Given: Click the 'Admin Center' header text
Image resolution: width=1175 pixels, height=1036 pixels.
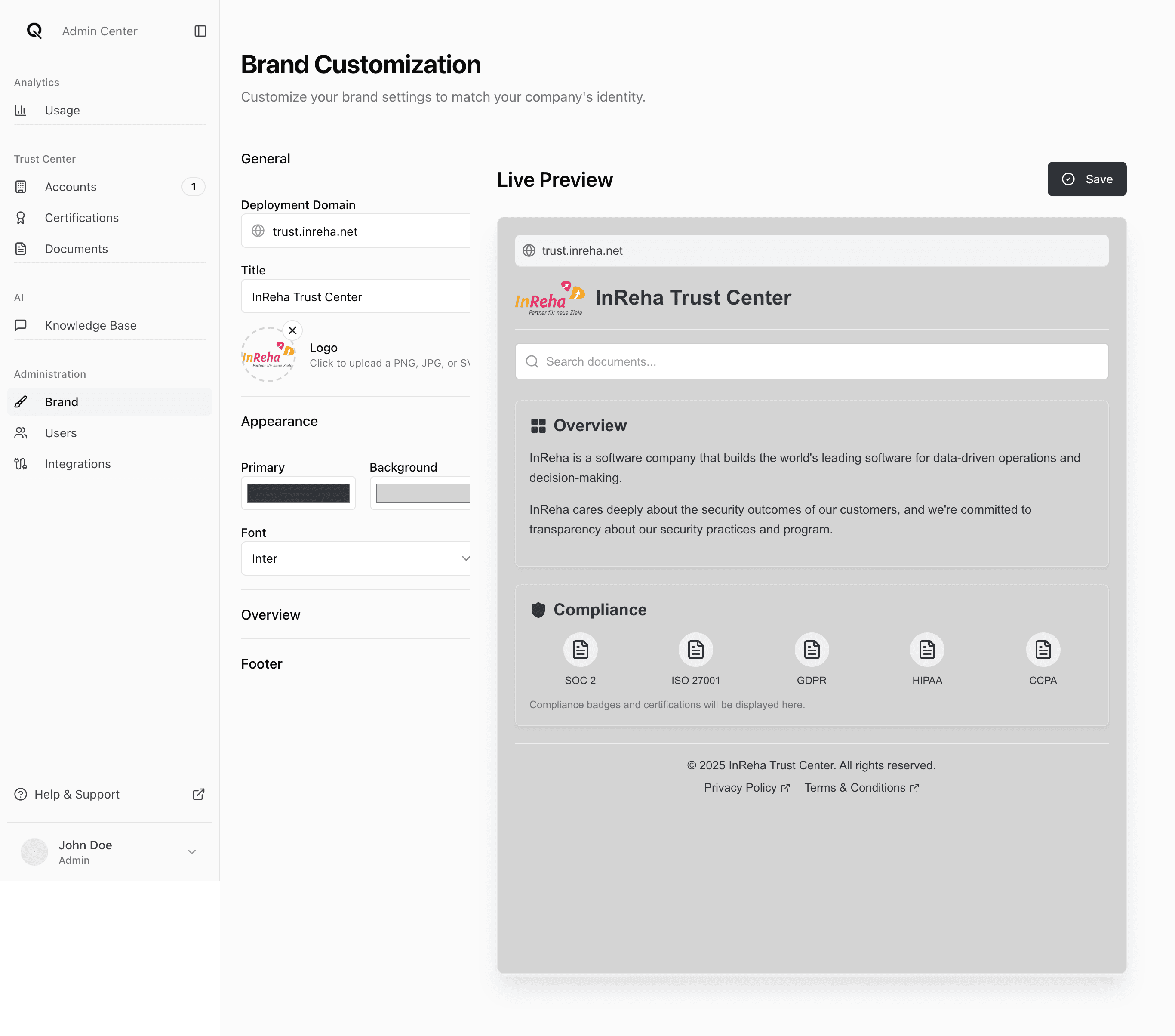Looking at the screenshot, I should click(x=100, y=31).
